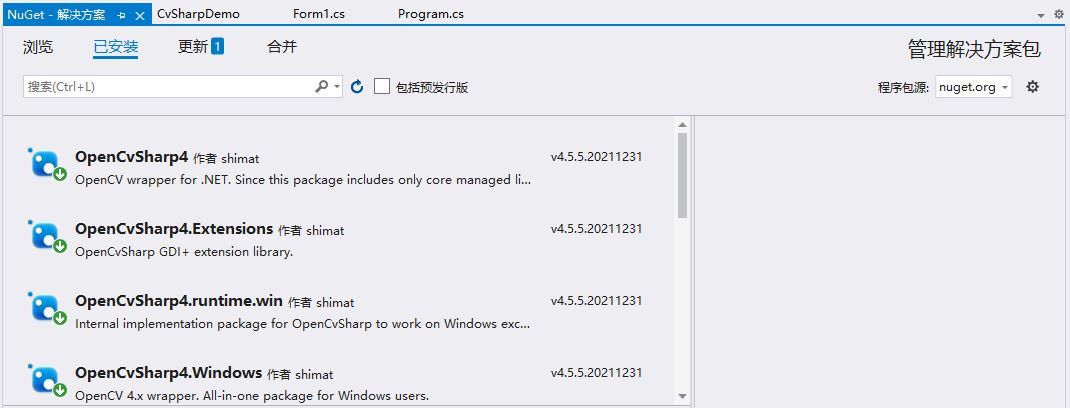Click the OpenCvSharp4.runtime.win package icon
The width and height of the screenshot is (1070, 408).
click(x=46, y=308)
